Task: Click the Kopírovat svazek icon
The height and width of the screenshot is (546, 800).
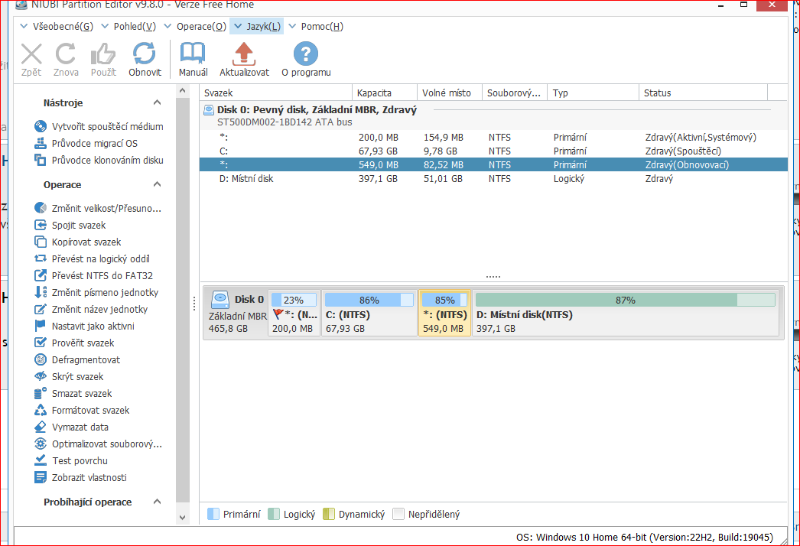Action: coord(40,241)
